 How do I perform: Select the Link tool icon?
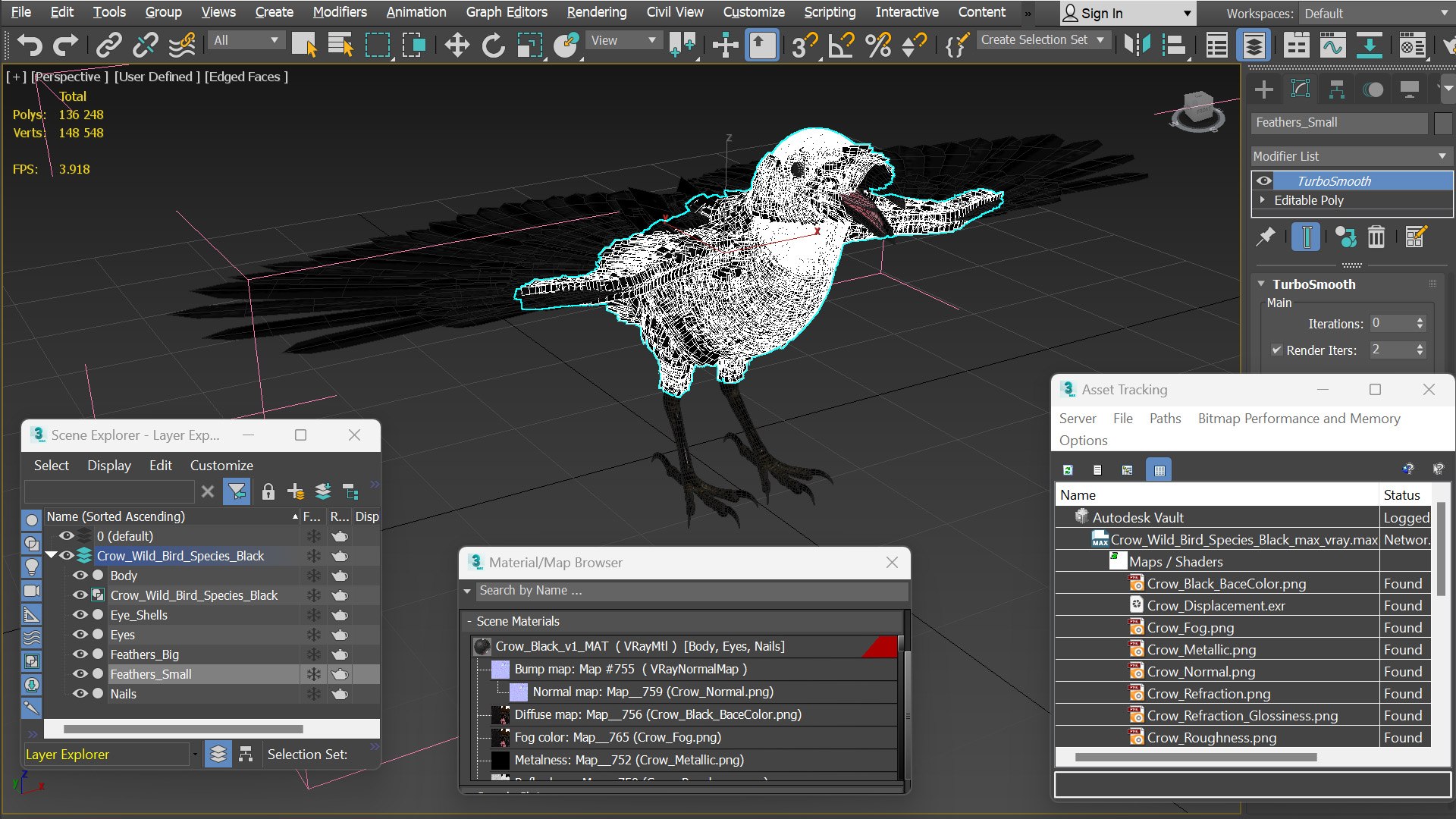click(x=109, y=45)
